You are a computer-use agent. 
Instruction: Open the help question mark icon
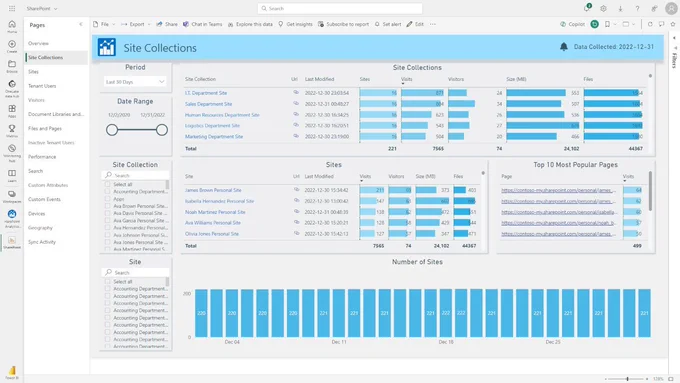(637, 8)
